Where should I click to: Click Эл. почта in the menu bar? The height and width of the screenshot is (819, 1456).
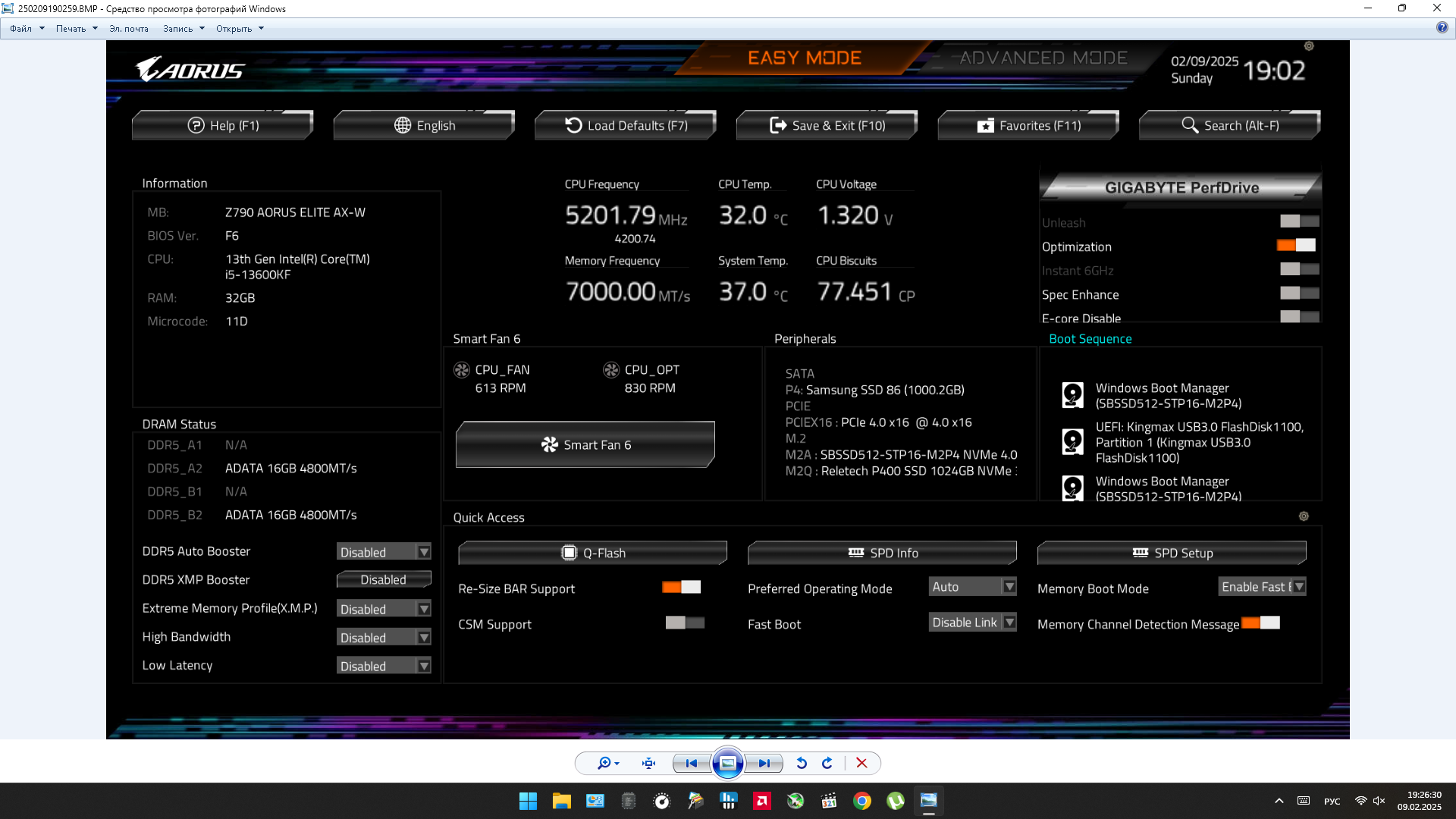(129, 29)
